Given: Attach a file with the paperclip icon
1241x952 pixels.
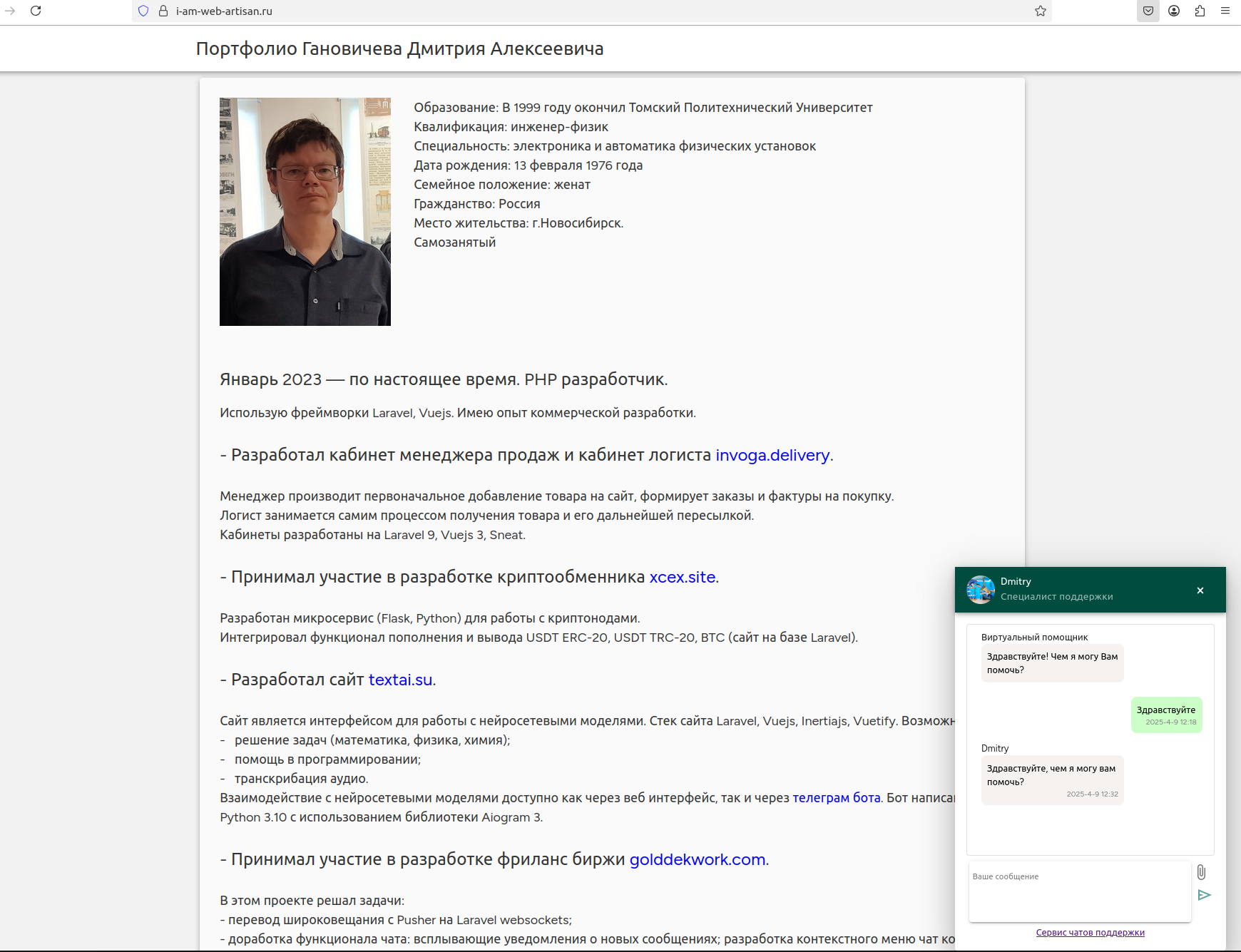Looking at the screenshot, I should click(x=1202, y=872).
